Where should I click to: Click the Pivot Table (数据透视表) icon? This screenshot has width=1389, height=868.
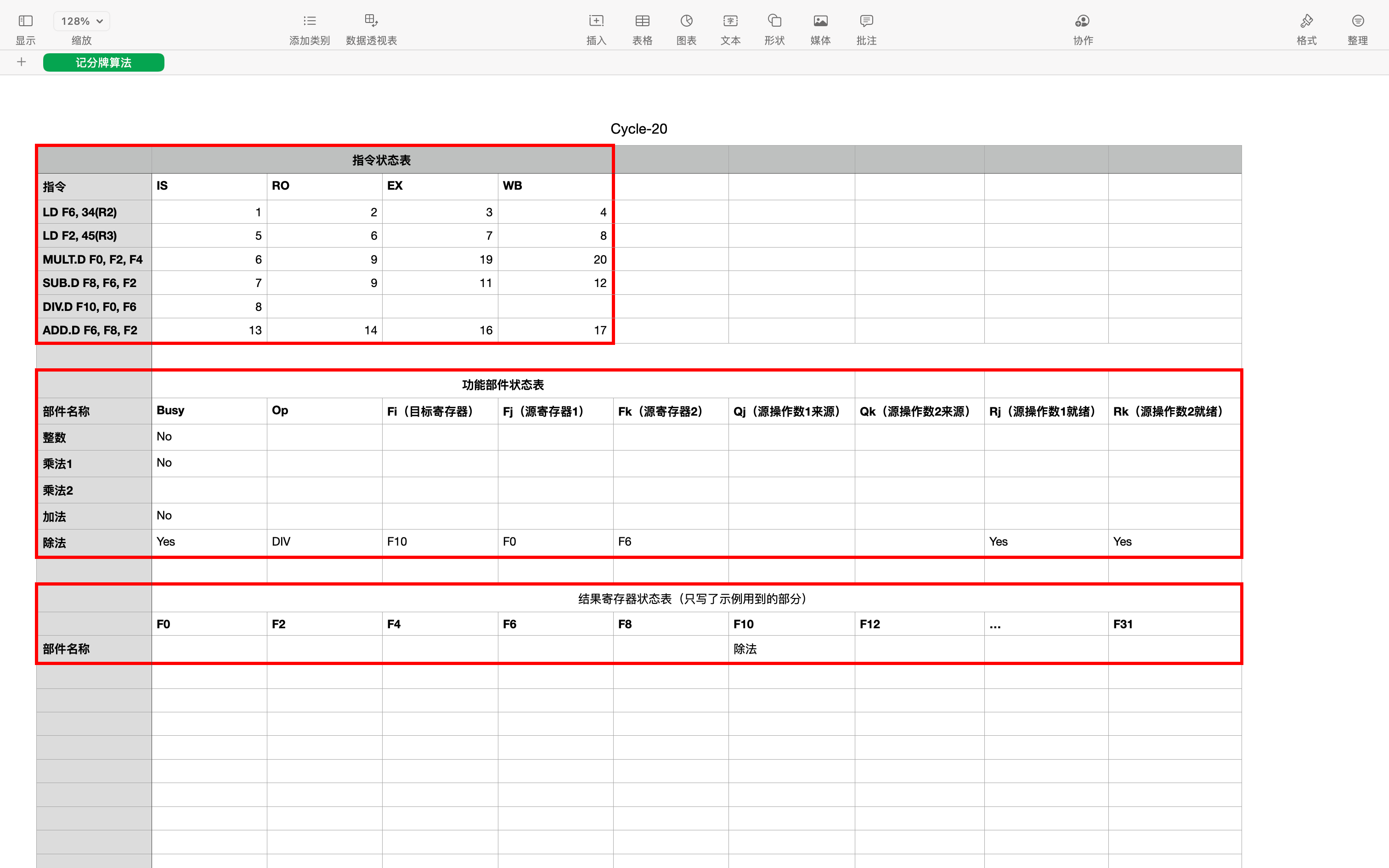tap(371, 21)
